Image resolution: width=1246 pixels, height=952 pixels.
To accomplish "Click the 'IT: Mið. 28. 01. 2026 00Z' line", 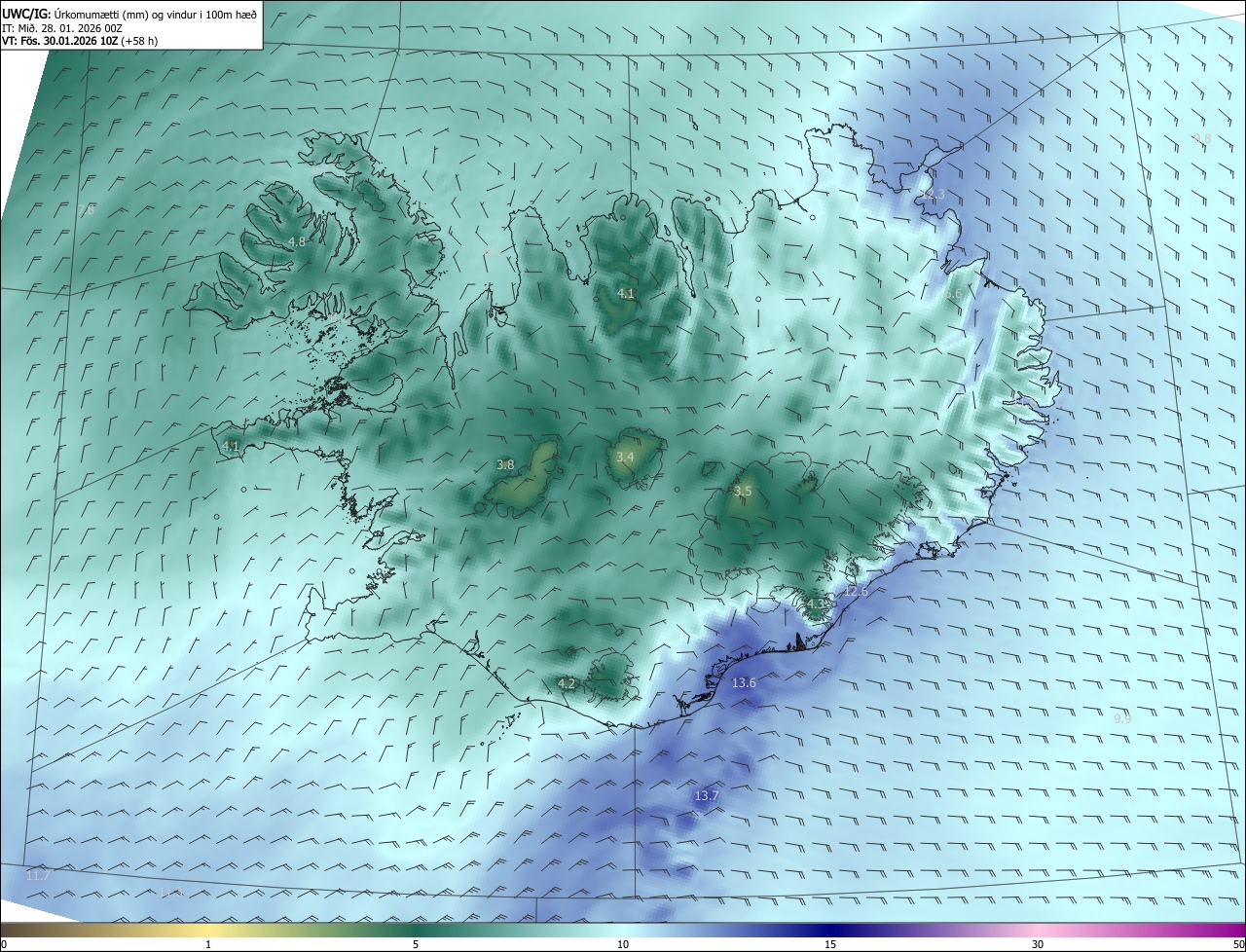I will click(x=61, y=28).
